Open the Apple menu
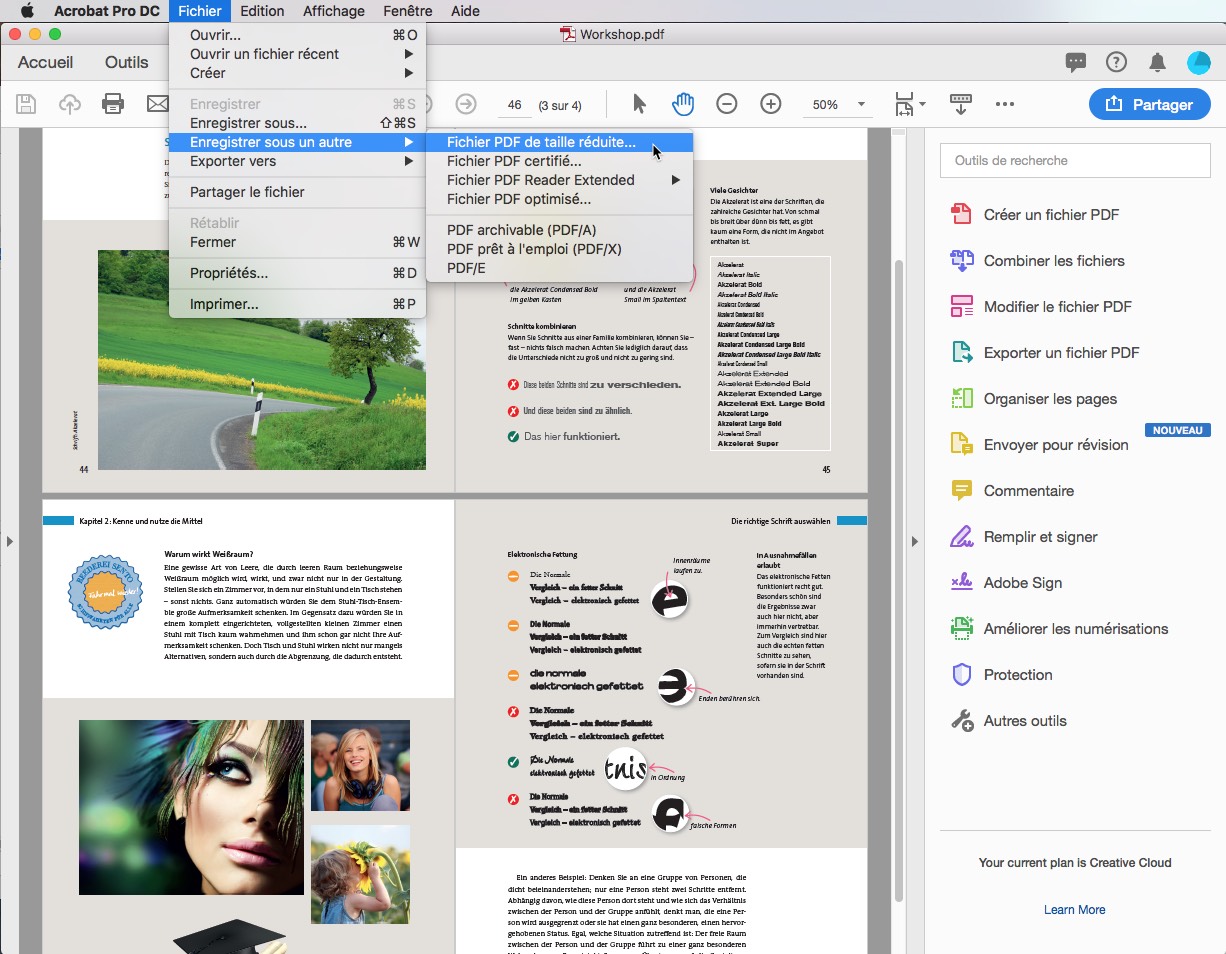This screenshot has width=1226, height=954. (27, 11)
